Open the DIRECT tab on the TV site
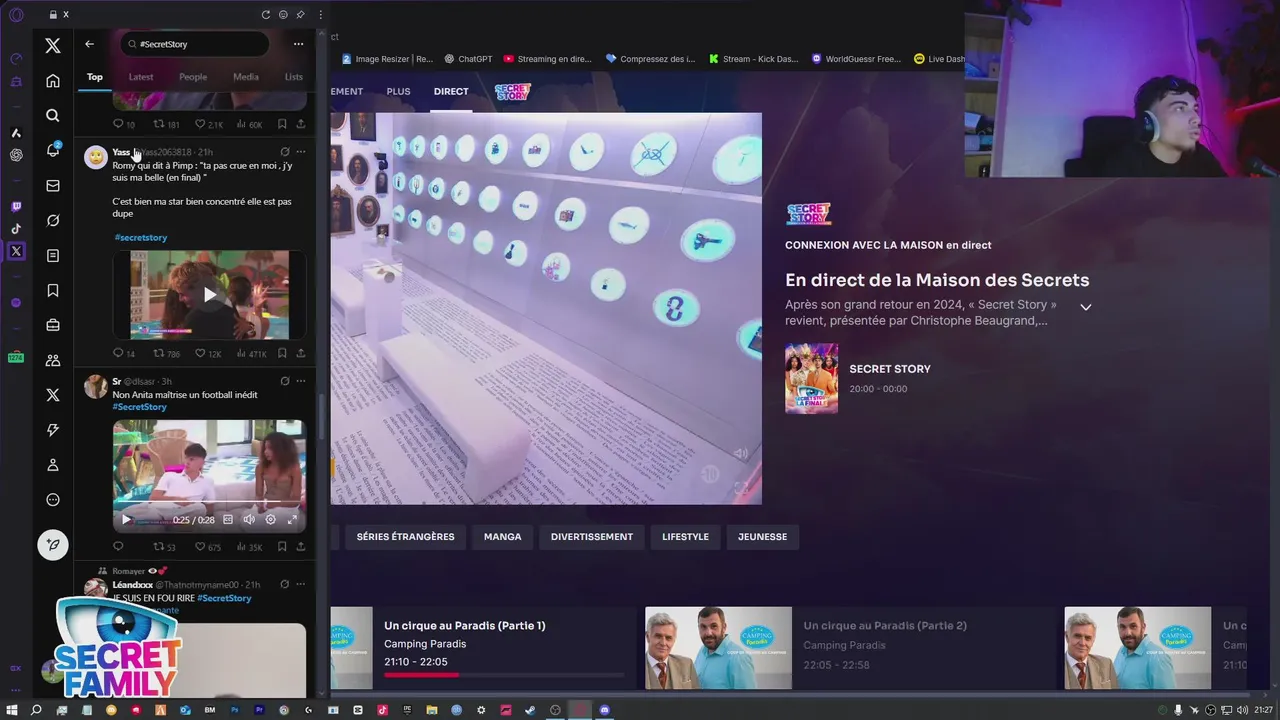Image resolution: width=1280 pixels, height=720 pixels. click(x=451, y=91)
